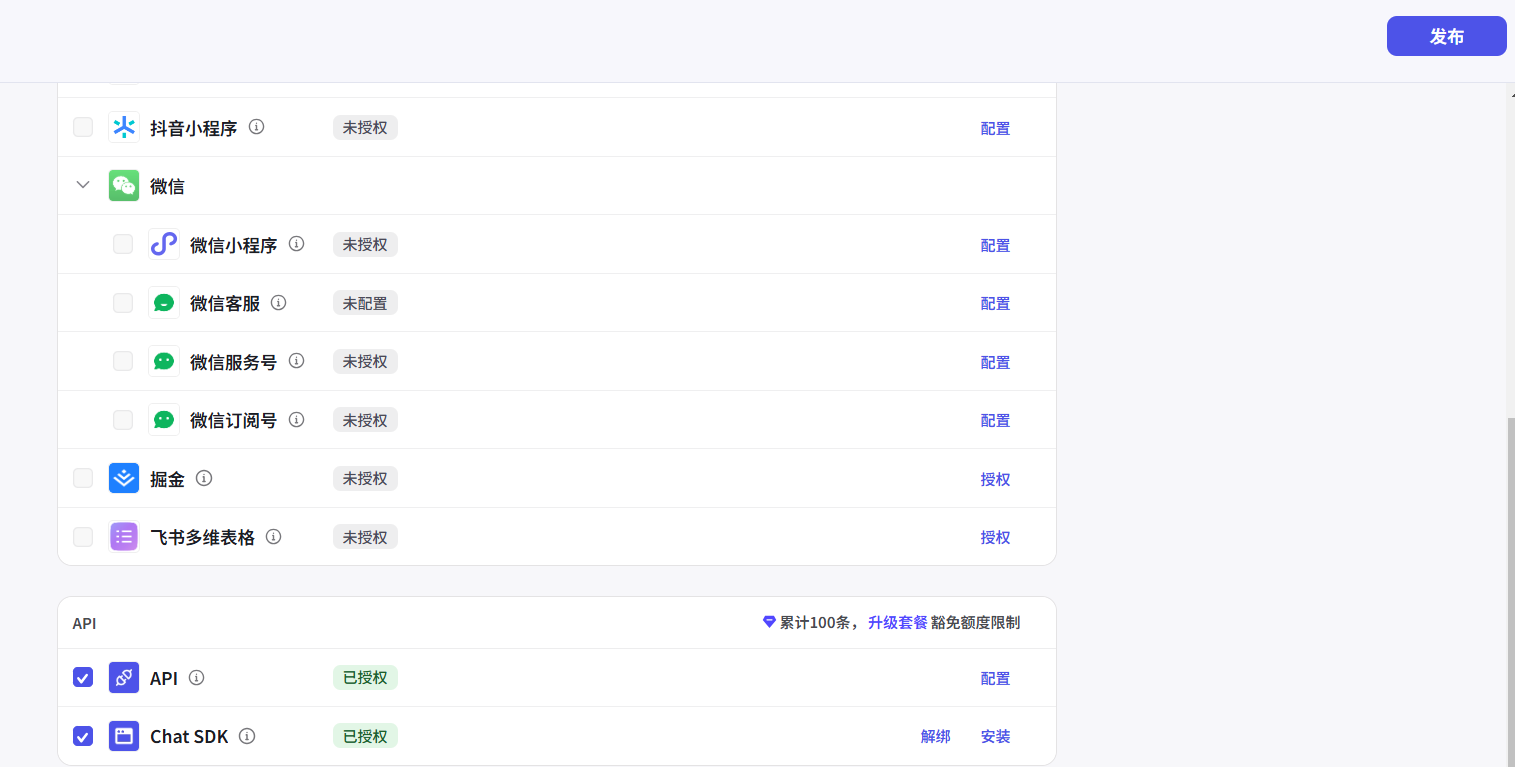
Task: Check the 微信小程序 checkbox
Action: click(x=123, y=244)
